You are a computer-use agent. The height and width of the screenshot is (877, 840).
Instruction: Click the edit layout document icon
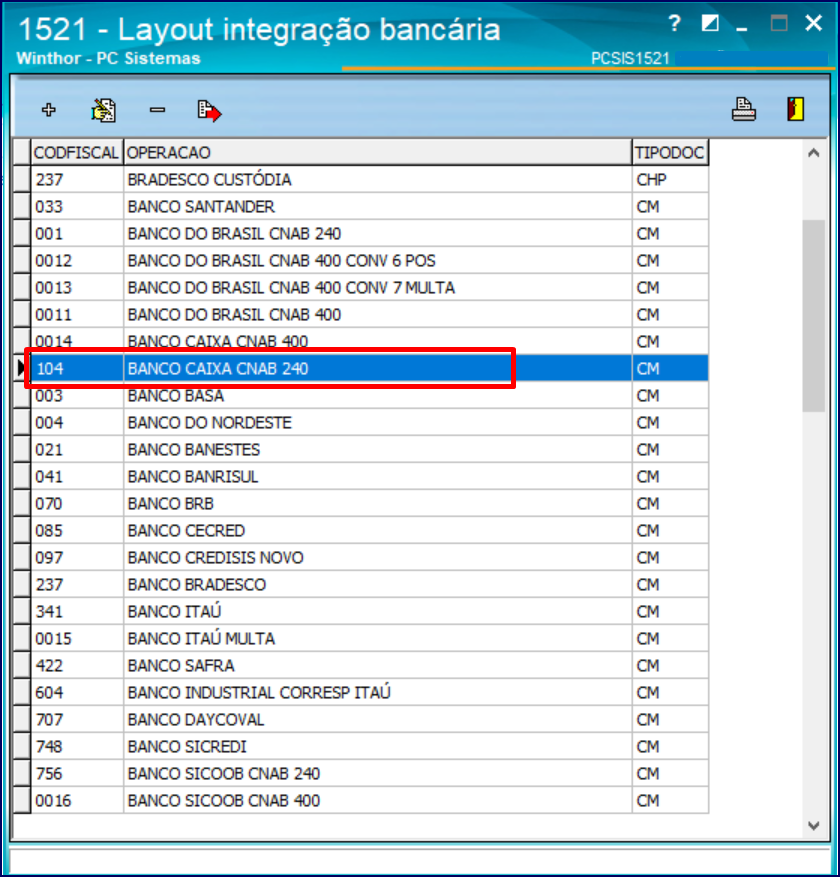pyautogui.click(x=103, y=110)
